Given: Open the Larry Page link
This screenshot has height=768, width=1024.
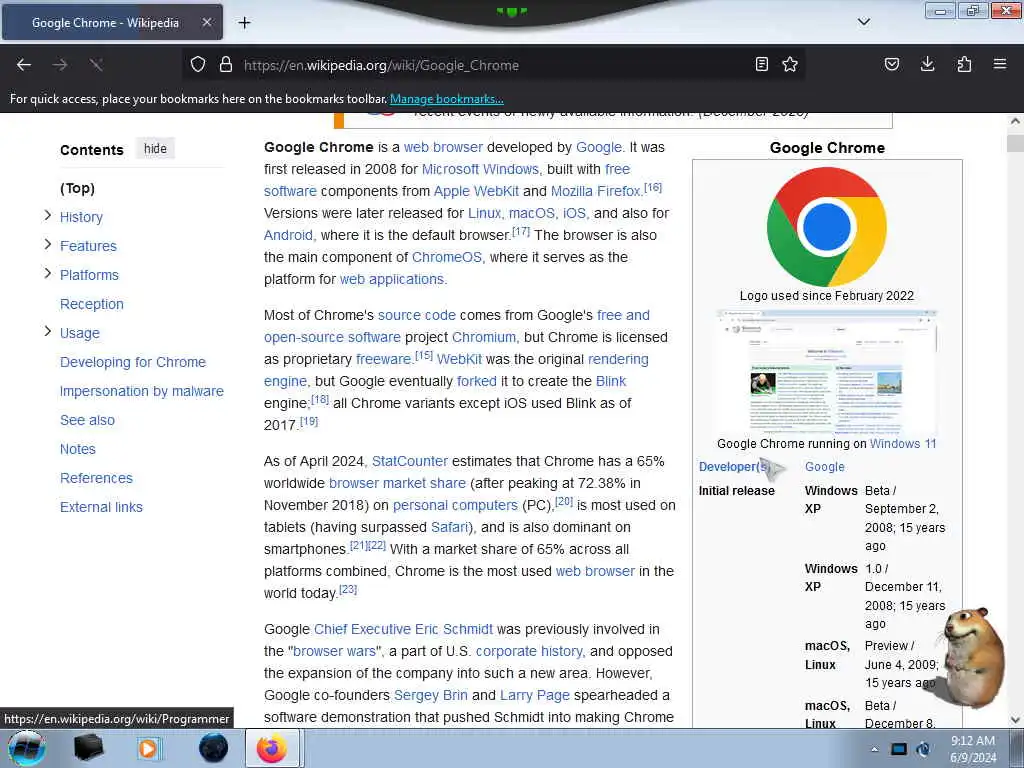Looking at the screenshot, I should click(535, 696).
